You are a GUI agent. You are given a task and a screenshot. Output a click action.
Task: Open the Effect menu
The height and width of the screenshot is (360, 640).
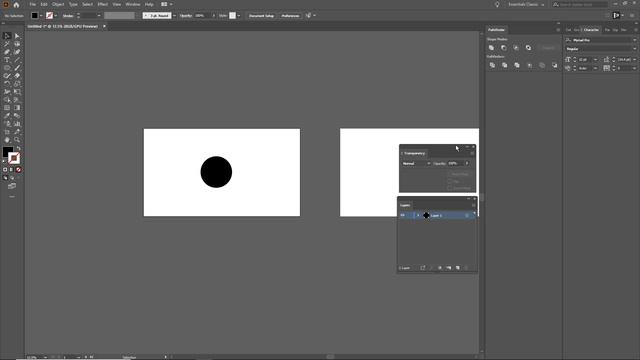(x=102, y=4)
